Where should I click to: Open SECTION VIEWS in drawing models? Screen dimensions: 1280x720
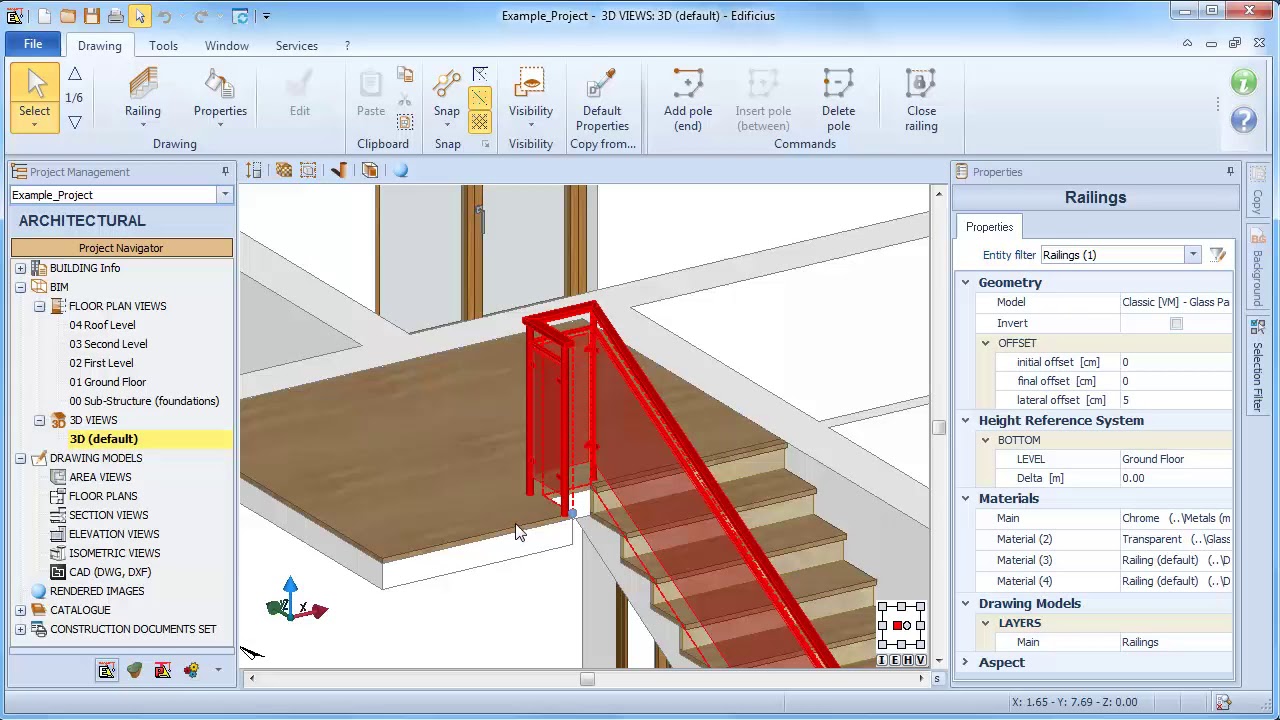pyautogui.click(x=108, y=515)
